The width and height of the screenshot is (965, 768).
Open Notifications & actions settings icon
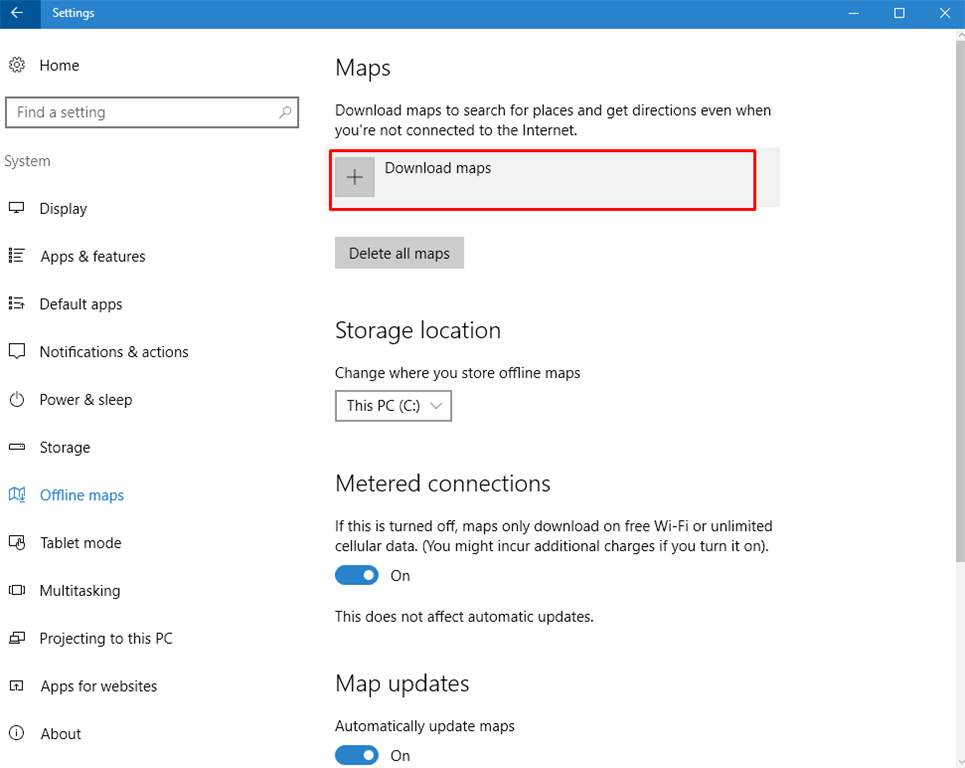coord(17,352)
